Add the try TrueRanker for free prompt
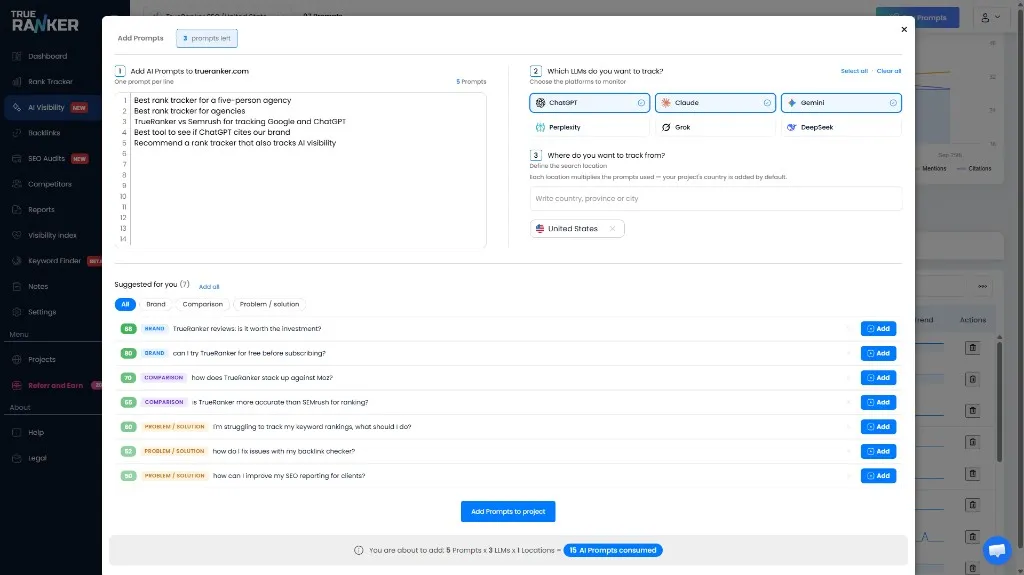Screen dimensions: 1024x575 [878, 353]
